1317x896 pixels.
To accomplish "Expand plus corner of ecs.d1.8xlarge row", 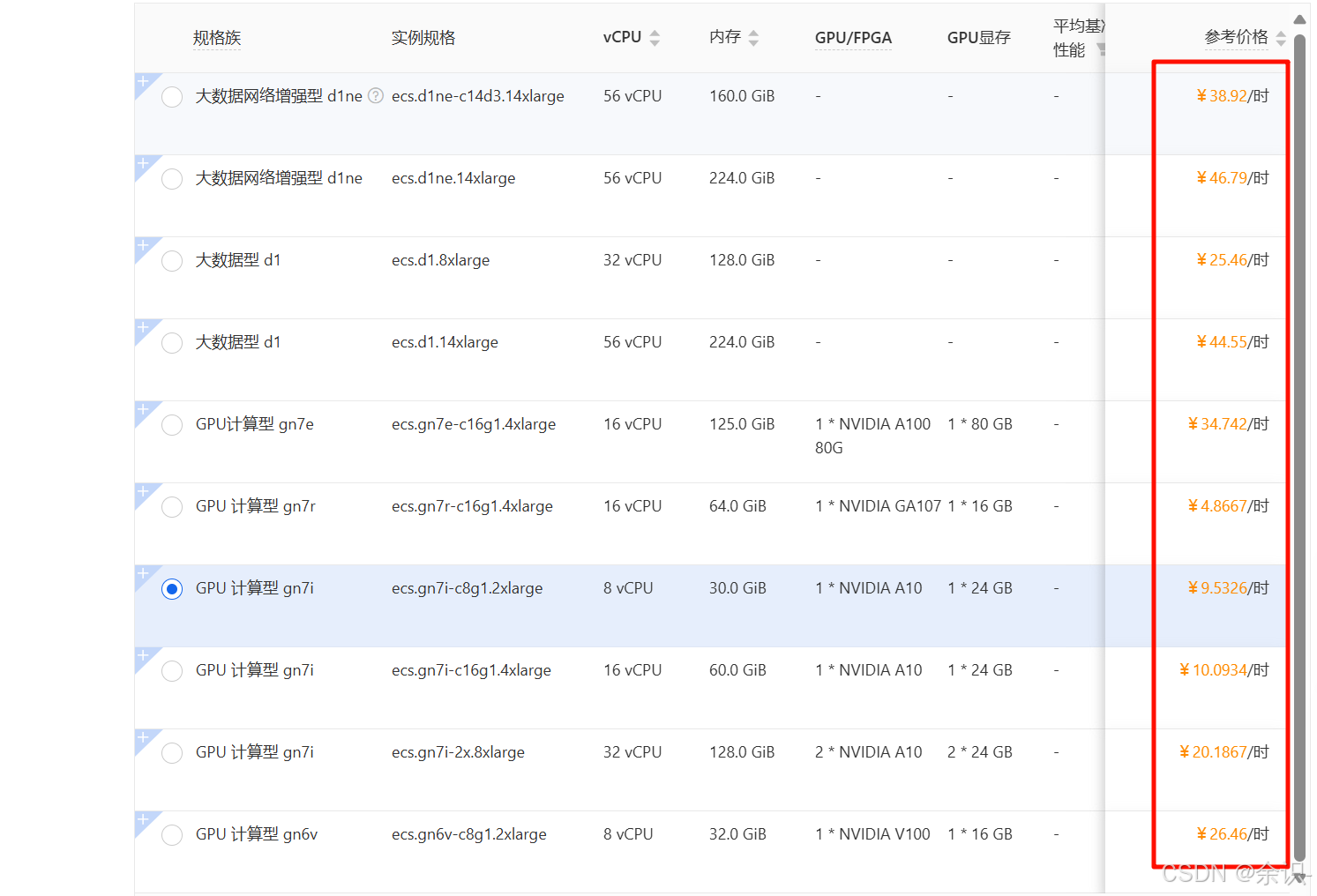I will point(143,245).
